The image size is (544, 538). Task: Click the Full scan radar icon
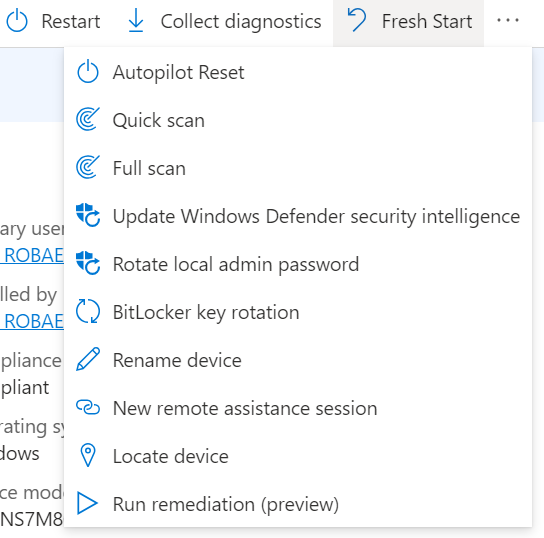tap(88, 168)
